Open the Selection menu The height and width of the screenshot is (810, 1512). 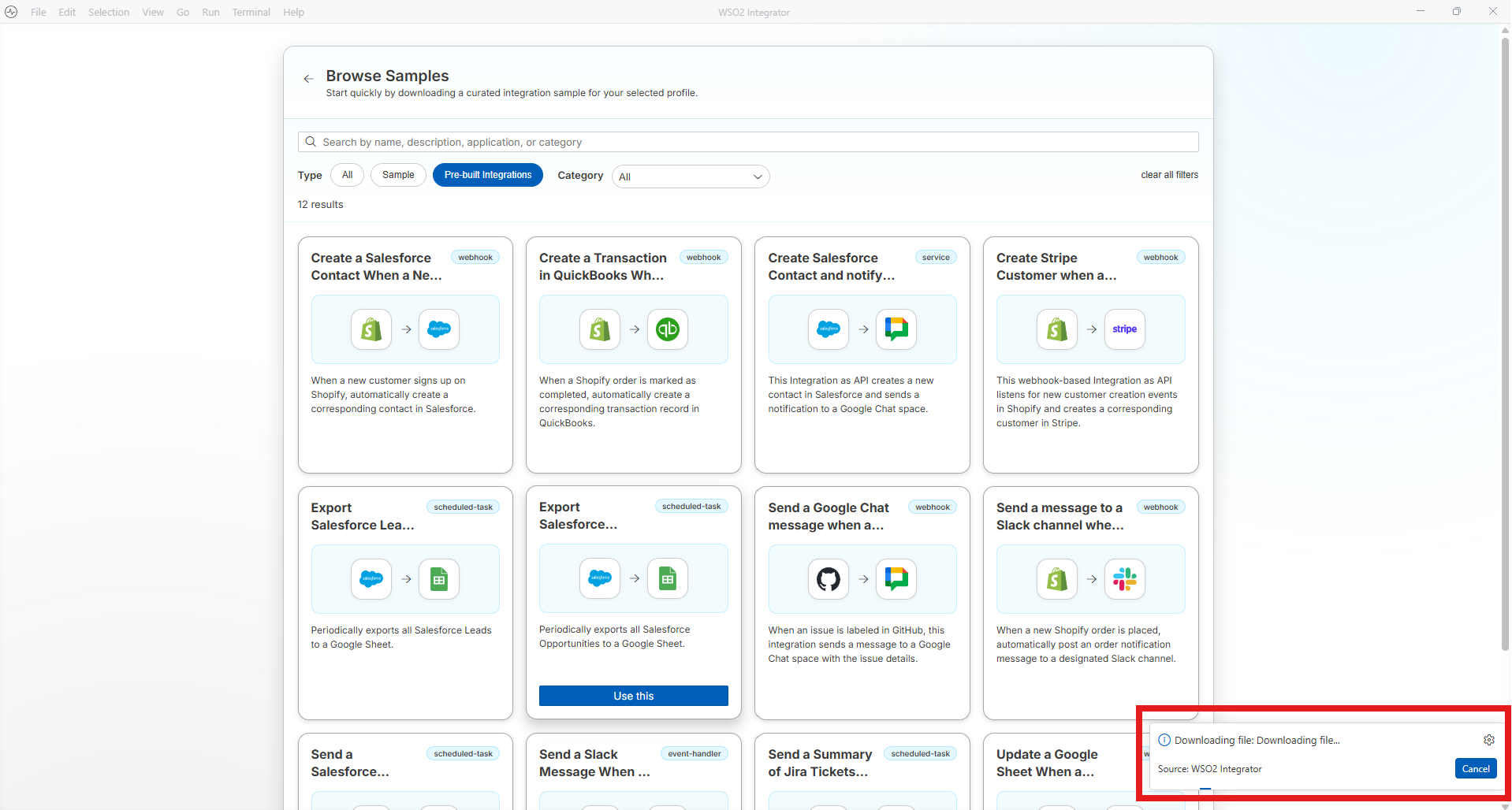click(109, 12)
